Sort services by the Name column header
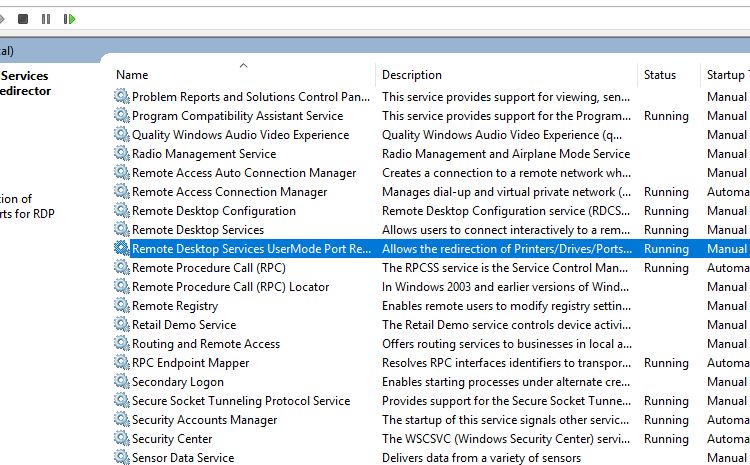Viewport: 750px width, 465px height. point(132,75)
